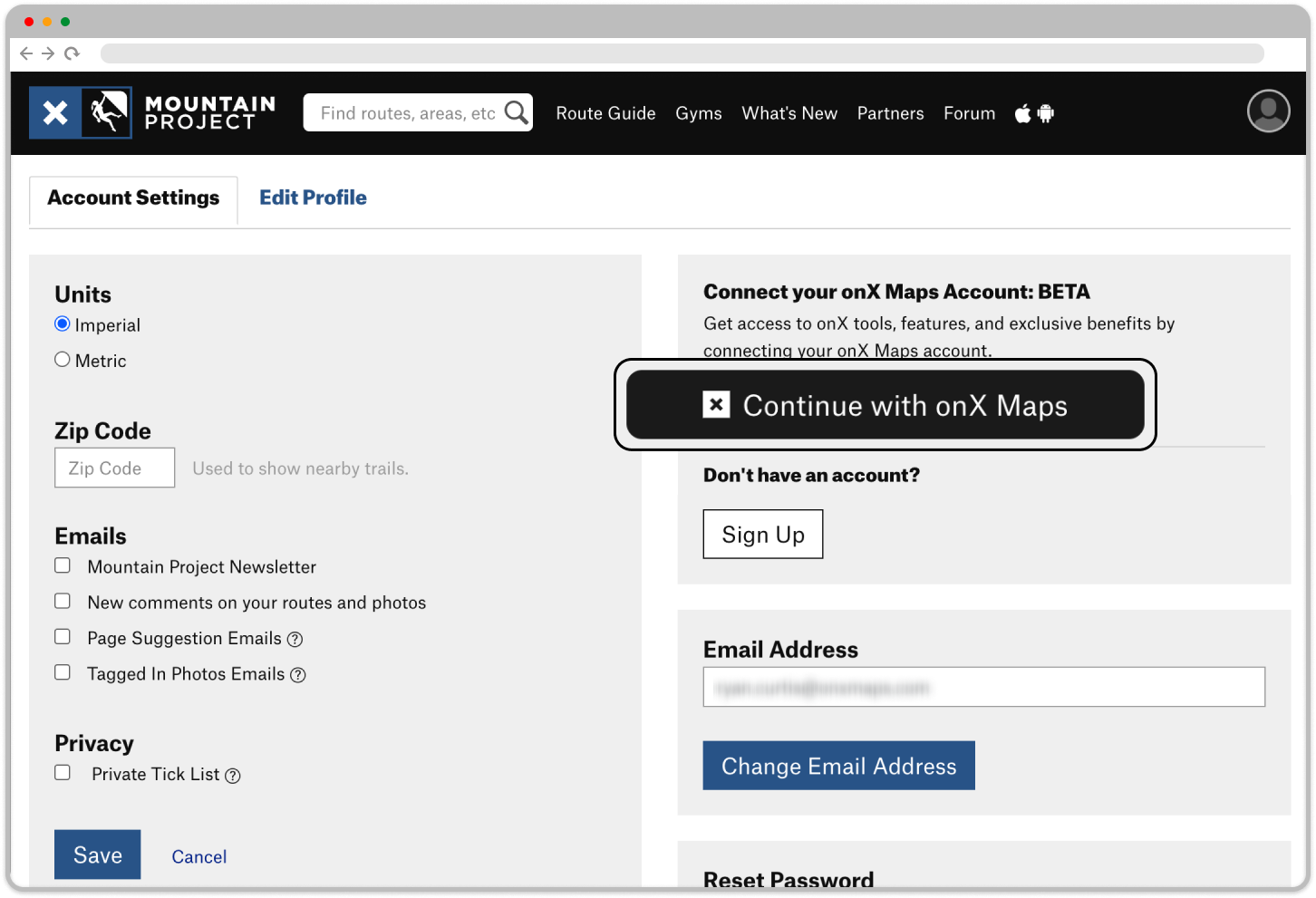Enable Mountain Project Newsletter checkbox

63,565
